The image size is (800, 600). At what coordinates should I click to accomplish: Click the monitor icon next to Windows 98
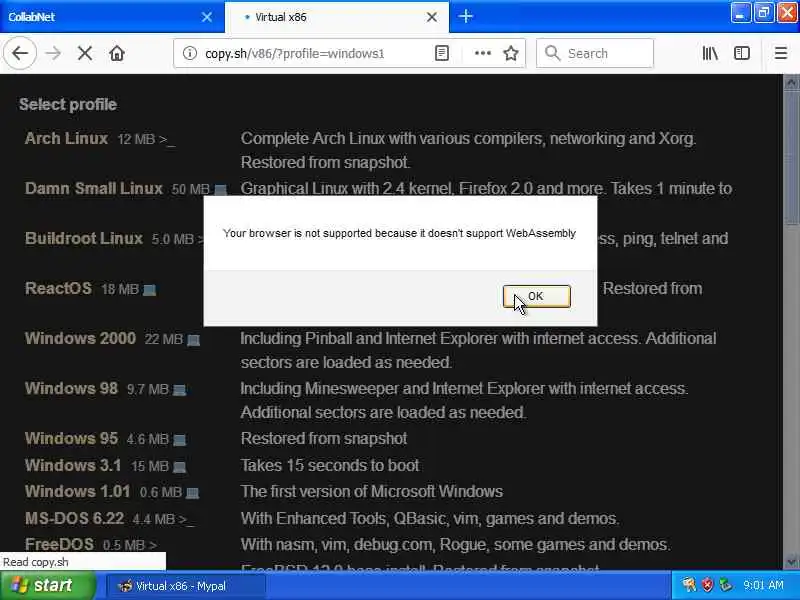pos(179,390)
